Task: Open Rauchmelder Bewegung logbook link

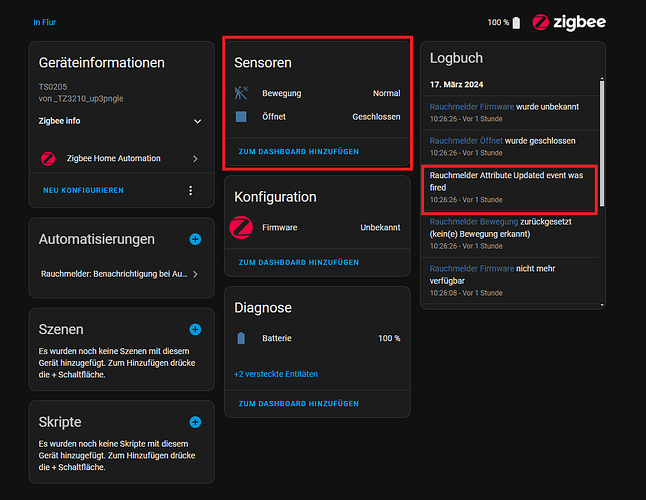Action: 474,222
